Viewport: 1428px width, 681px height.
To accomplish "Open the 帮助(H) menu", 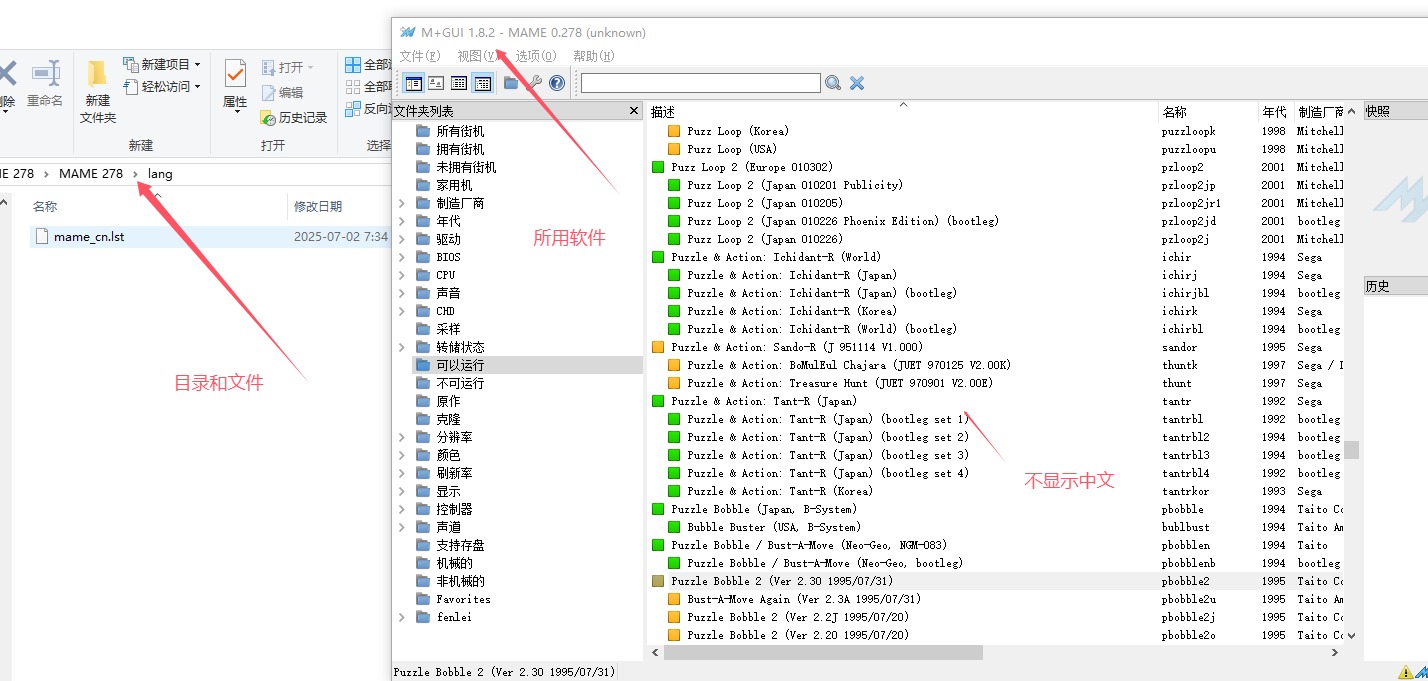I will pyautogui.click(x=594, y=56).
